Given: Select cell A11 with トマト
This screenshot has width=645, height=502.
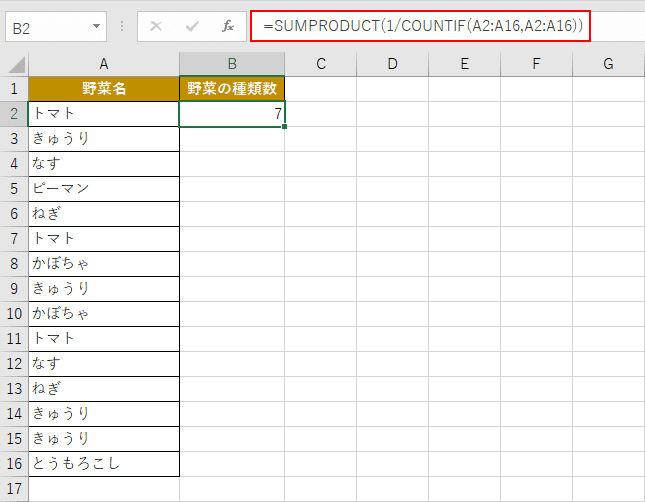Looking at the screenshot, I should click(x=104, y=339).
